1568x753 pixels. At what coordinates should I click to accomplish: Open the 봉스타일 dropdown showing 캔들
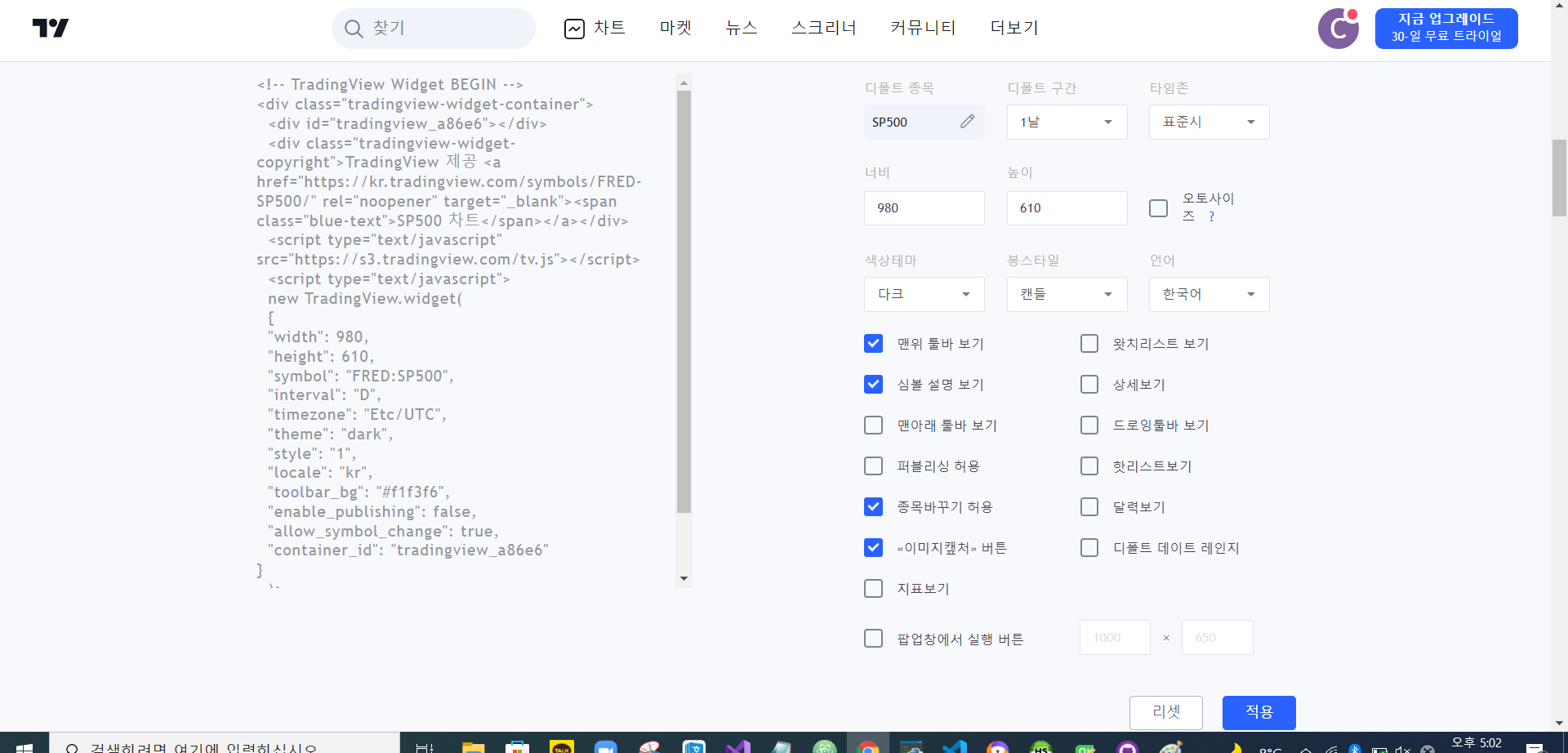pyautogui.click(x=1067, y=294)
